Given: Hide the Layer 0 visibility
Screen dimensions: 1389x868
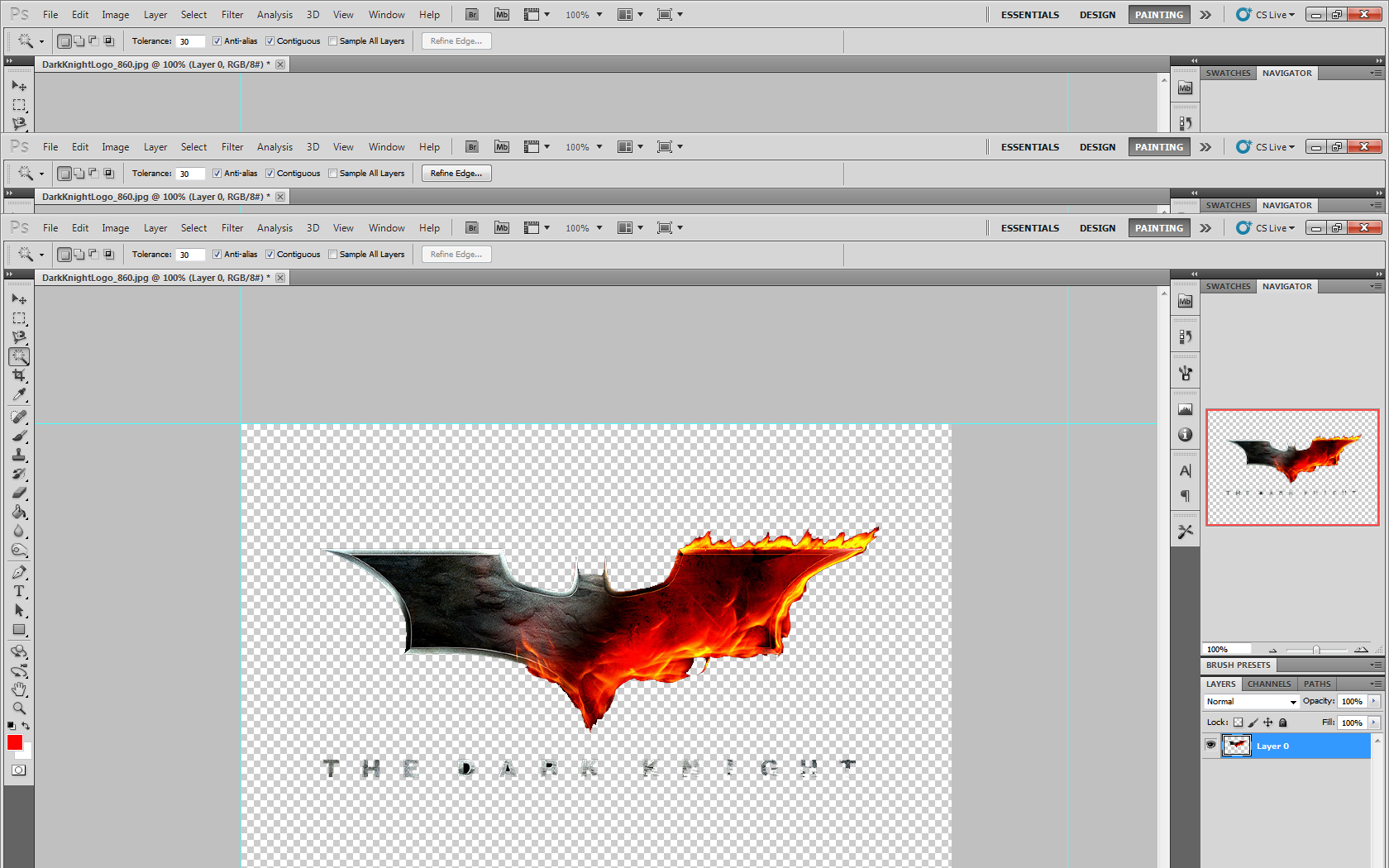Looking at the screenshot, I should (x=1211, y=745).
